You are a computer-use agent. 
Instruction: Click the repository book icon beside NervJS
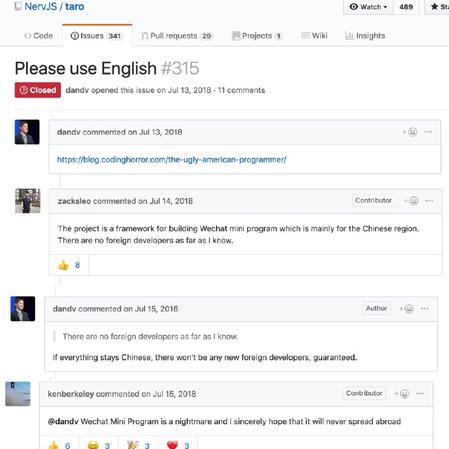18,6
